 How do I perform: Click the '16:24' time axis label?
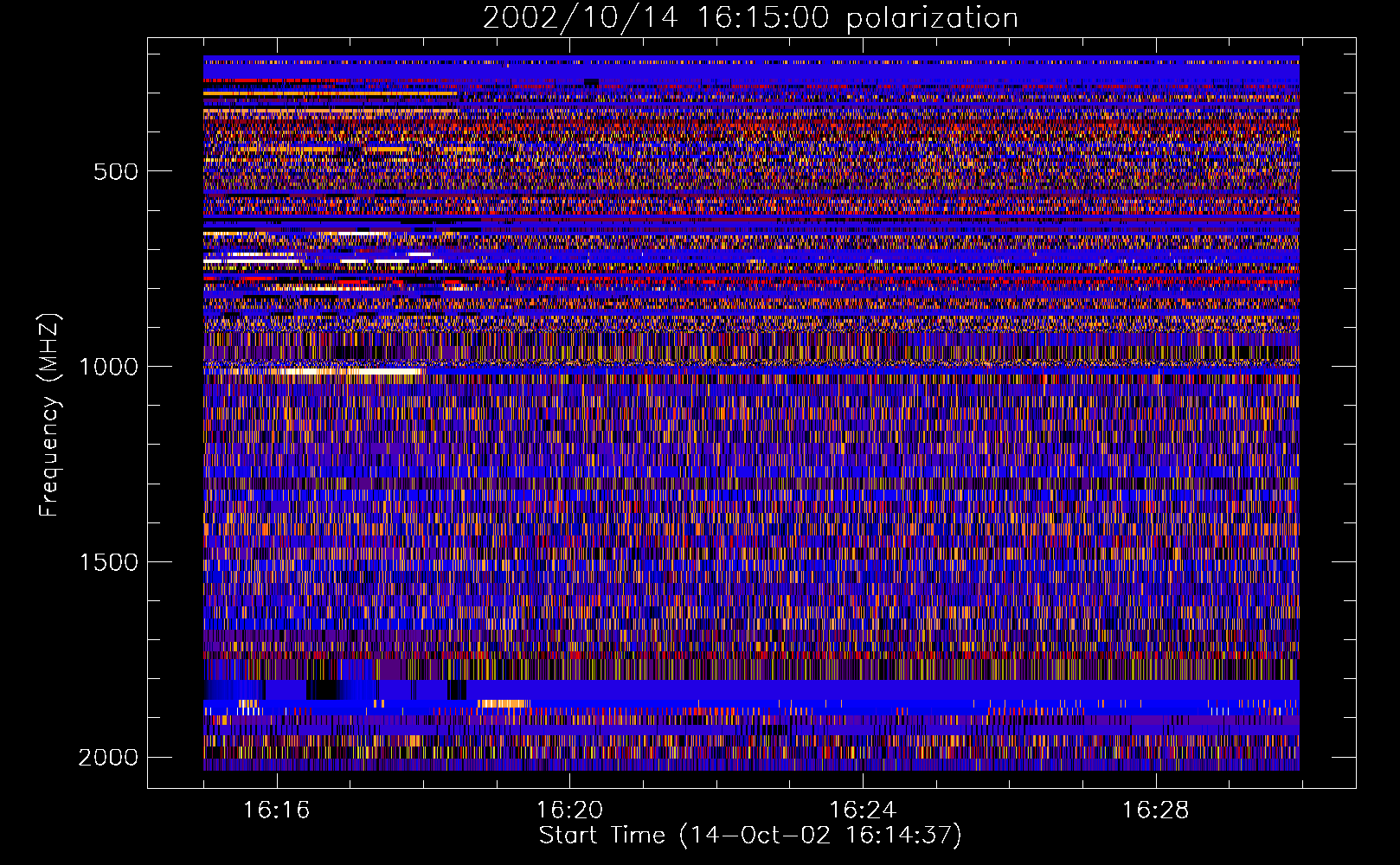click(x=863, y=811)
